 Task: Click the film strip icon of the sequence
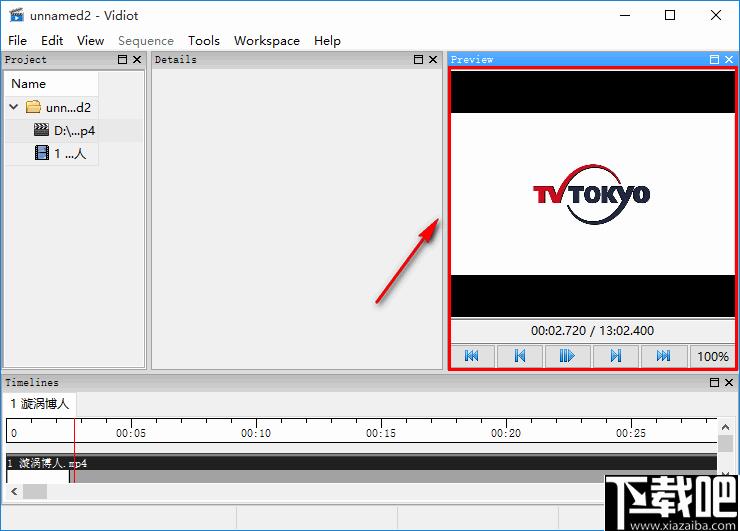[42, 153]
